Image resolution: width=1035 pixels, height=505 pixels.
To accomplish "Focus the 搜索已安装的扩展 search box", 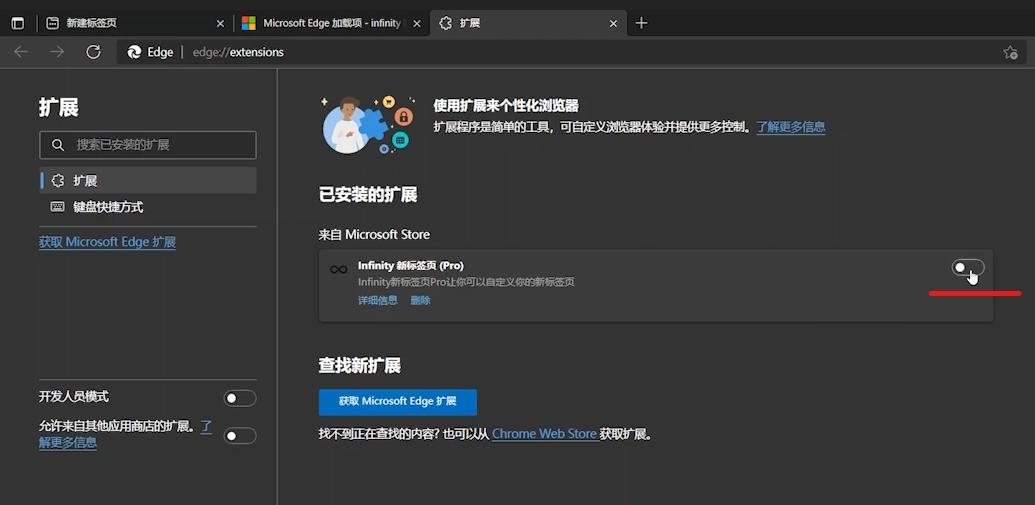I will 148,145.
